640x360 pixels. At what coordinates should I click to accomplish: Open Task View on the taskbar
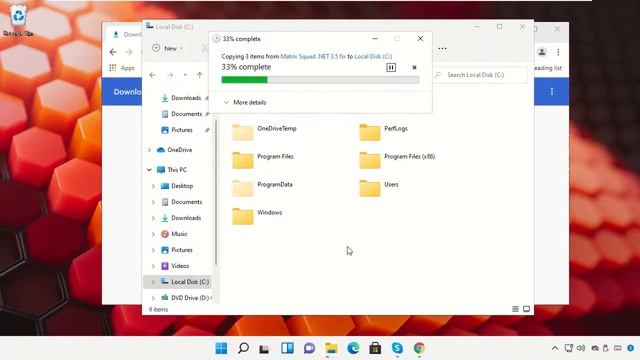264,348
